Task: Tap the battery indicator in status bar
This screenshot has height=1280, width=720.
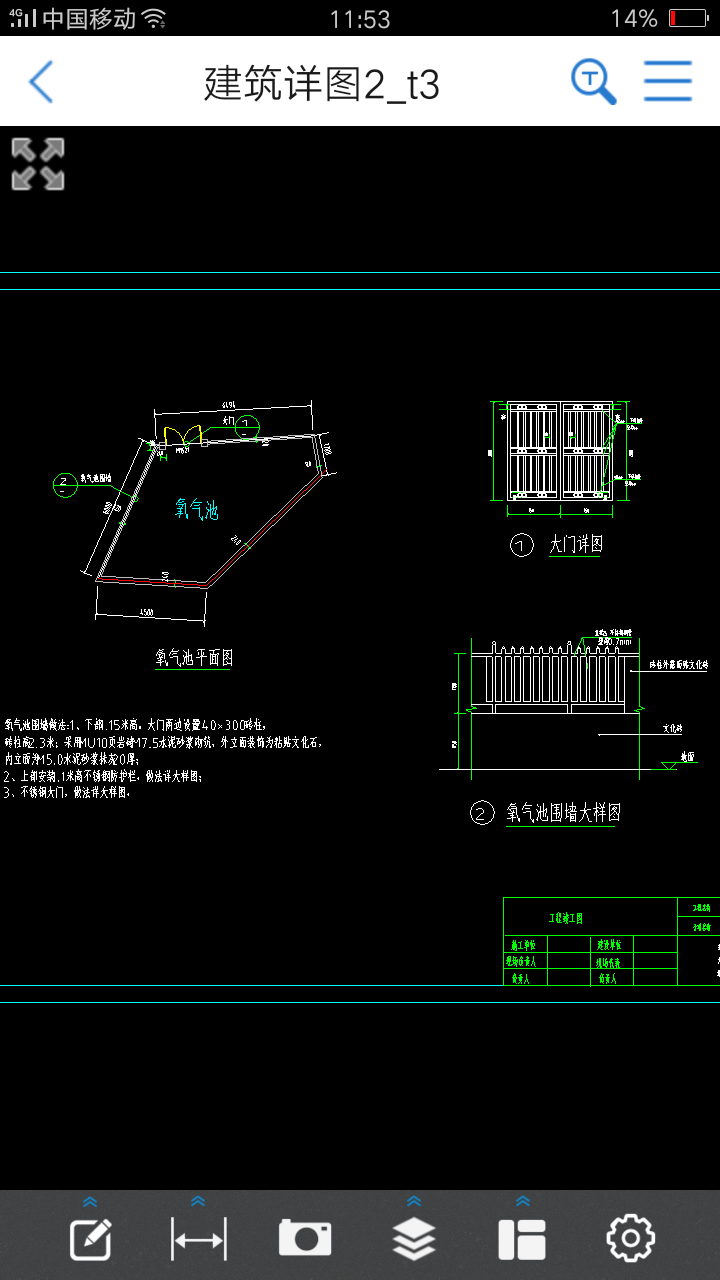Action: coord(688,18)
